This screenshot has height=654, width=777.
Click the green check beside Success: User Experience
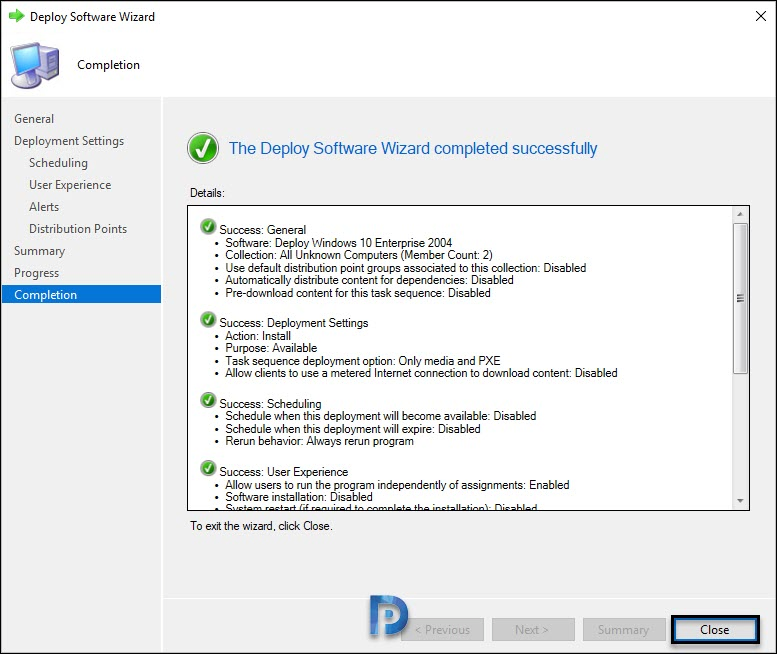(x=208, y=468)
